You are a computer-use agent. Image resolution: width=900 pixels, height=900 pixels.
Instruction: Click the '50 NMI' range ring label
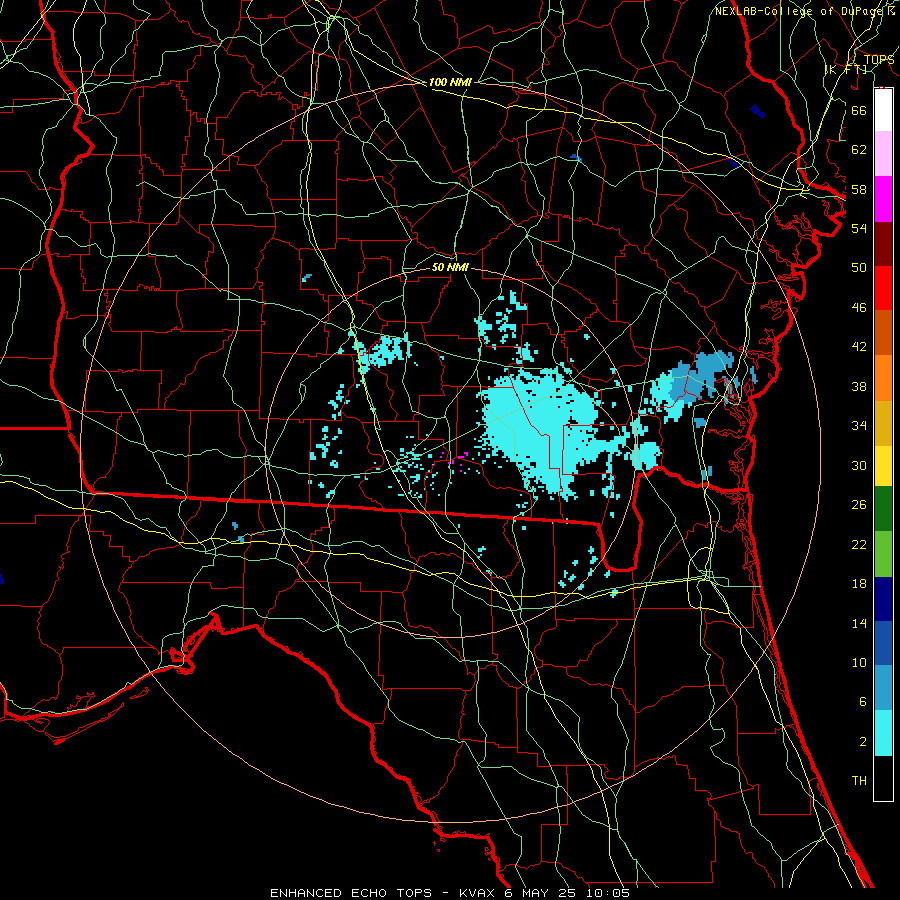pos(450,267)
